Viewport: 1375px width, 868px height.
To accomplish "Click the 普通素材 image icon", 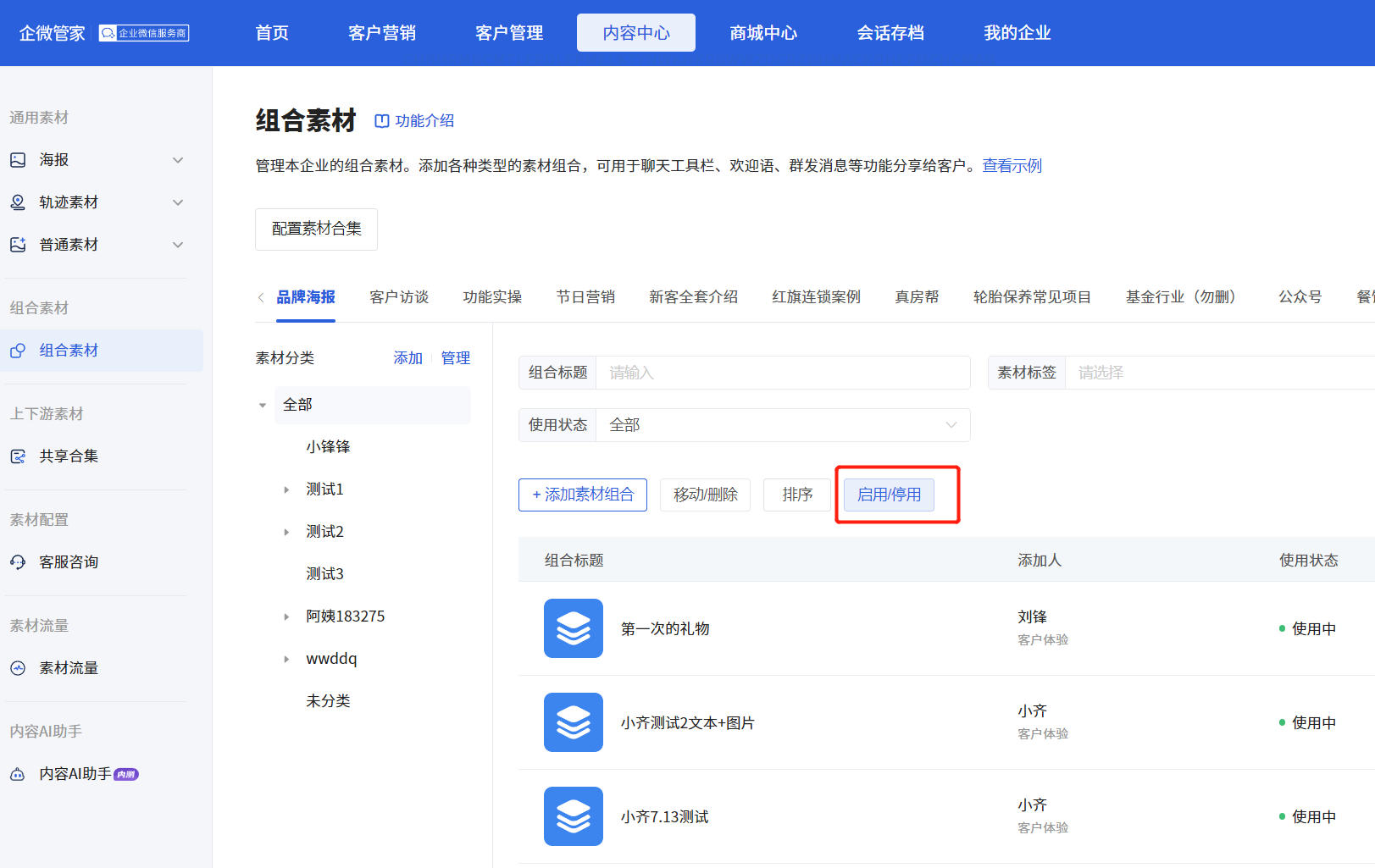I will coord(18,245).
